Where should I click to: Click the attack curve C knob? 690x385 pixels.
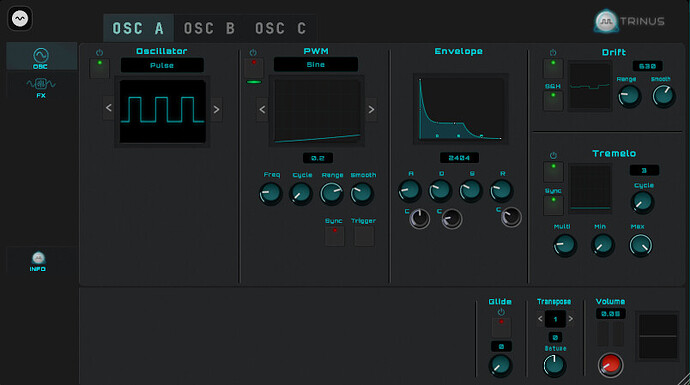click(420, 219)
